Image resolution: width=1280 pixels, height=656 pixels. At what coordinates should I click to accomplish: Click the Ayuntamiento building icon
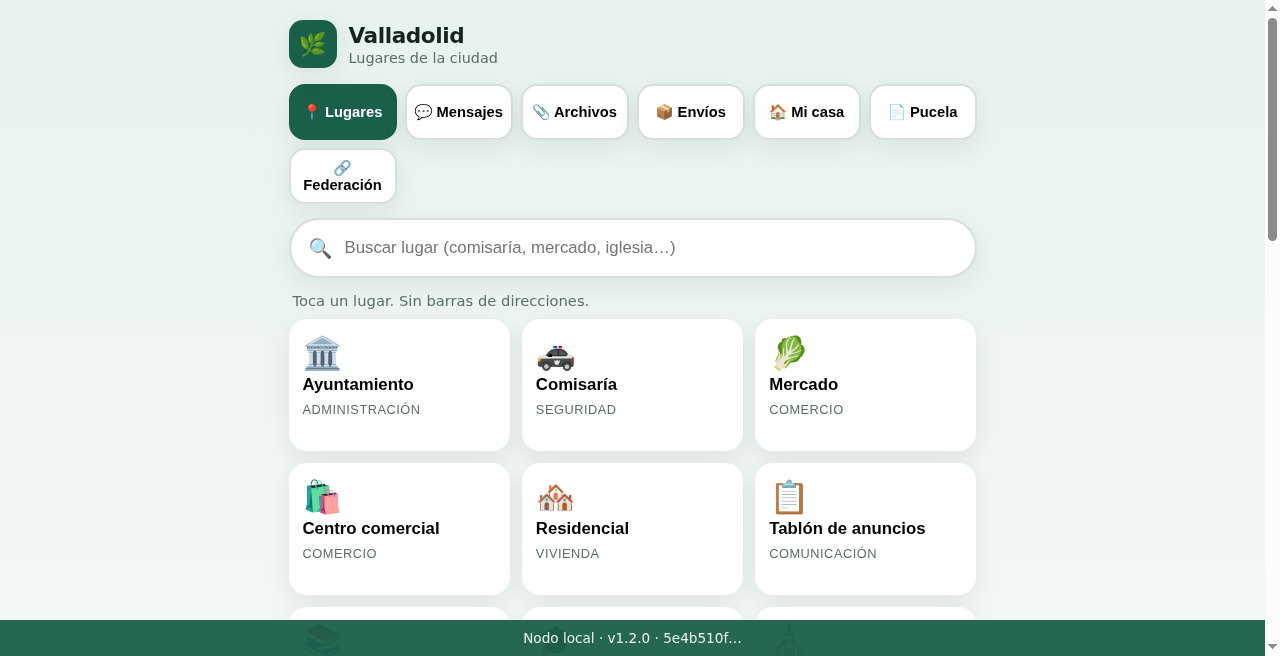(x=322, y=353)
